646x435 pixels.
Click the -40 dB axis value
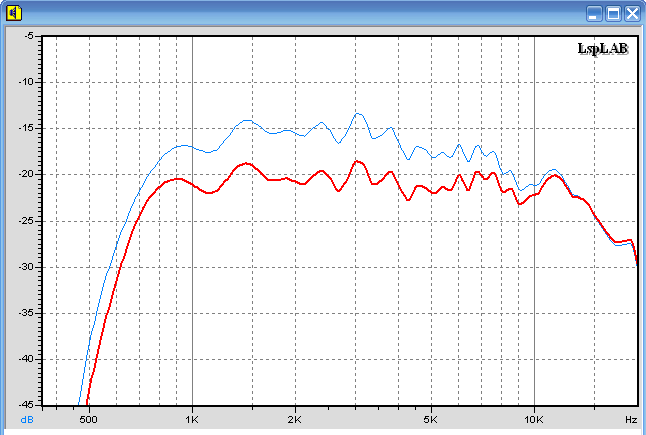(26, 359)
